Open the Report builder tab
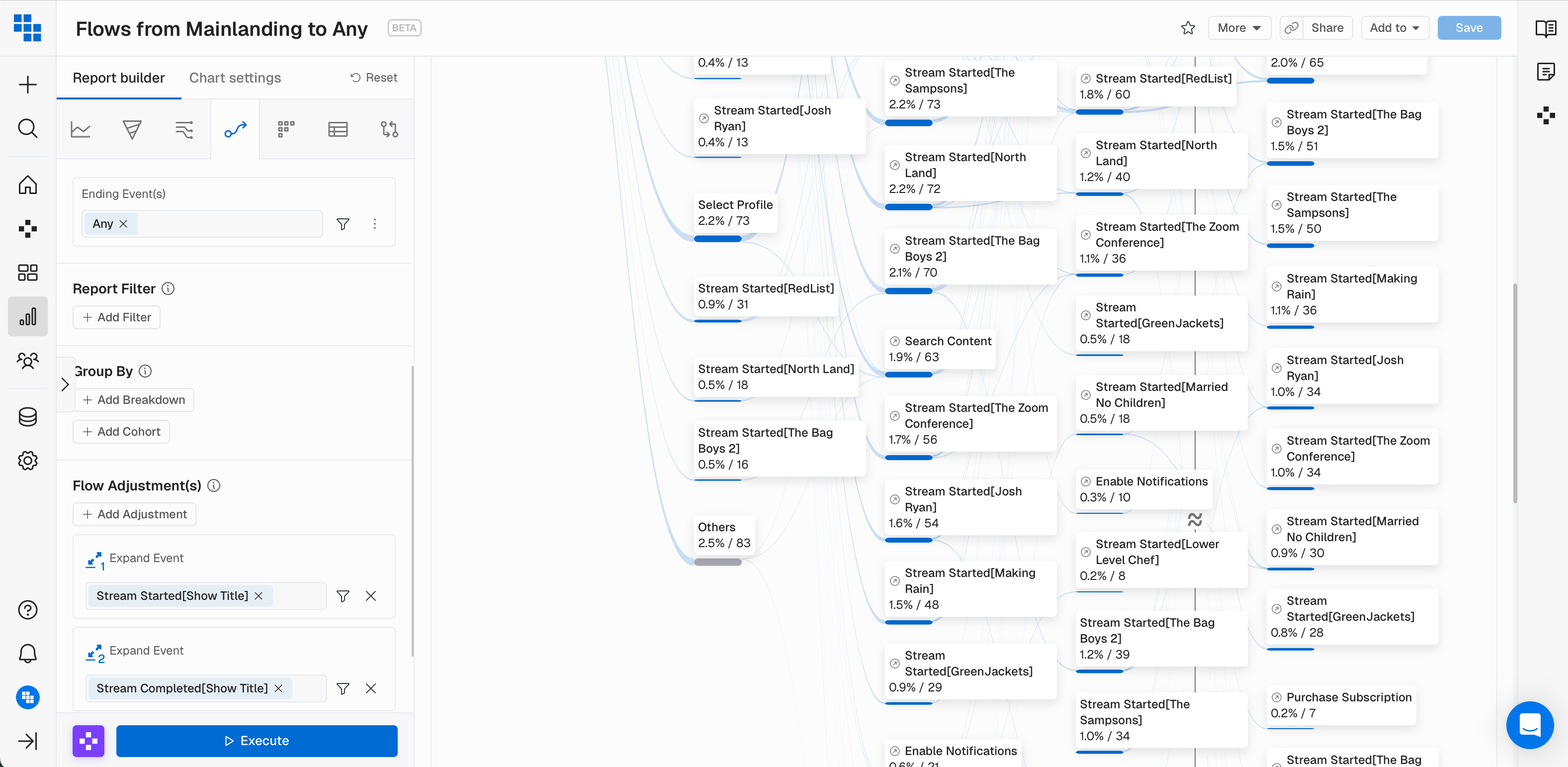Image resolution: width=1568 pixels, height=767 pixels. click(x=119, y=78)
